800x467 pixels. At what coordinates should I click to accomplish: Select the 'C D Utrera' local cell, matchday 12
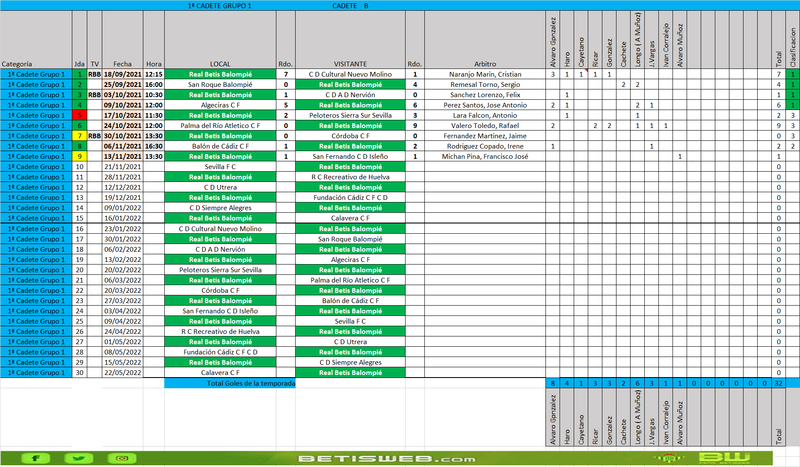(220, 187)
